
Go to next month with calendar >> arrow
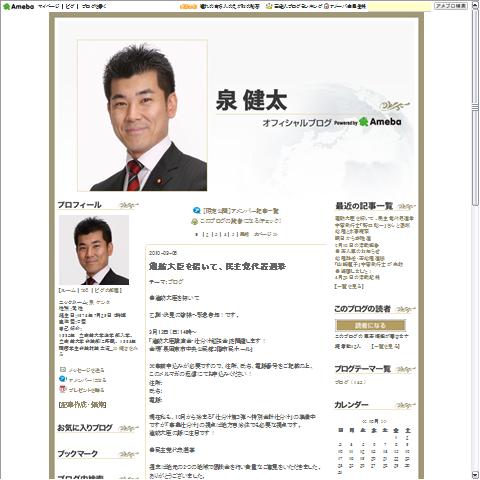(383, 421)
